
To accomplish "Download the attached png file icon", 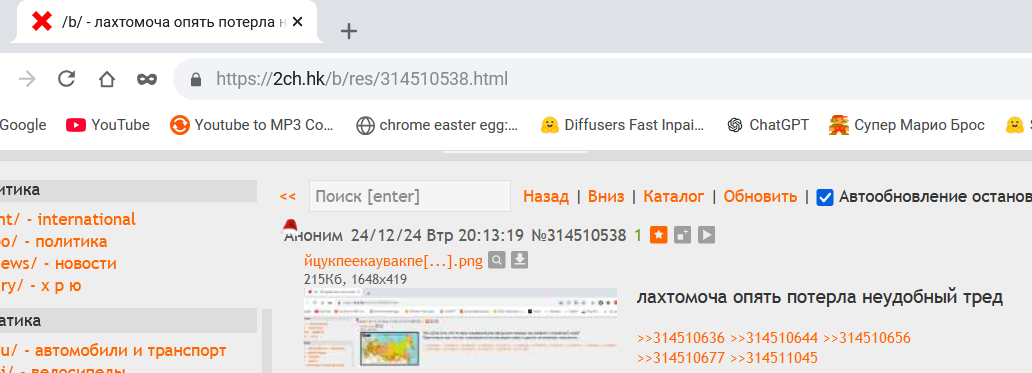I will (520, 261).
